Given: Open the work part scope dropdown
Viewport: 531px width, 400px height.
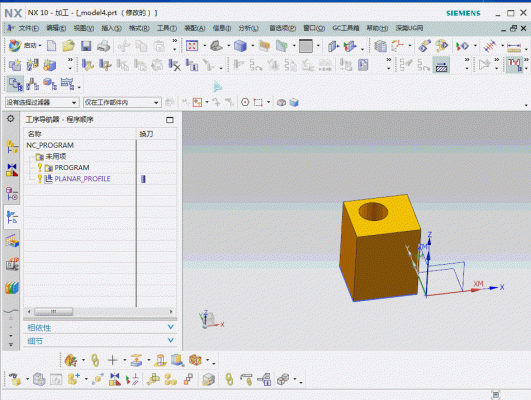Looking at the screenshot, I should [122, 102].
